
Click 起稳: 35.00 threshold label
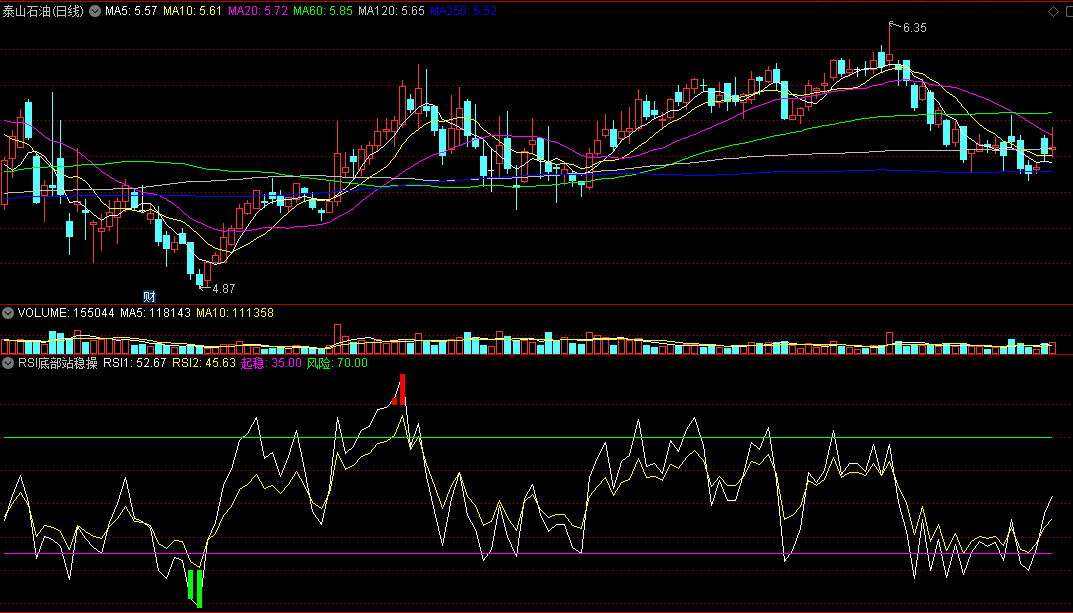pos(271,363)
